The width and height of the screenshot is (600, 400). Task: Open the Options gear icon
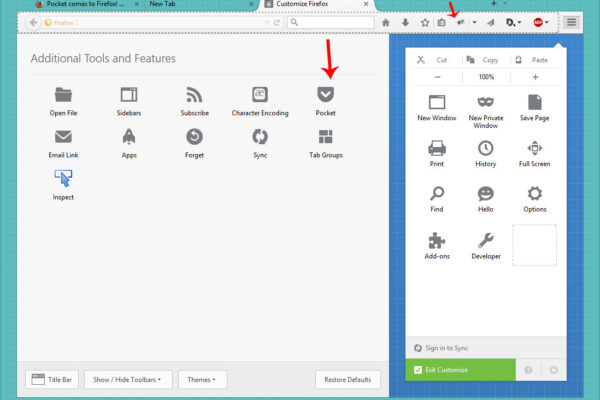[x=535, y=194]
